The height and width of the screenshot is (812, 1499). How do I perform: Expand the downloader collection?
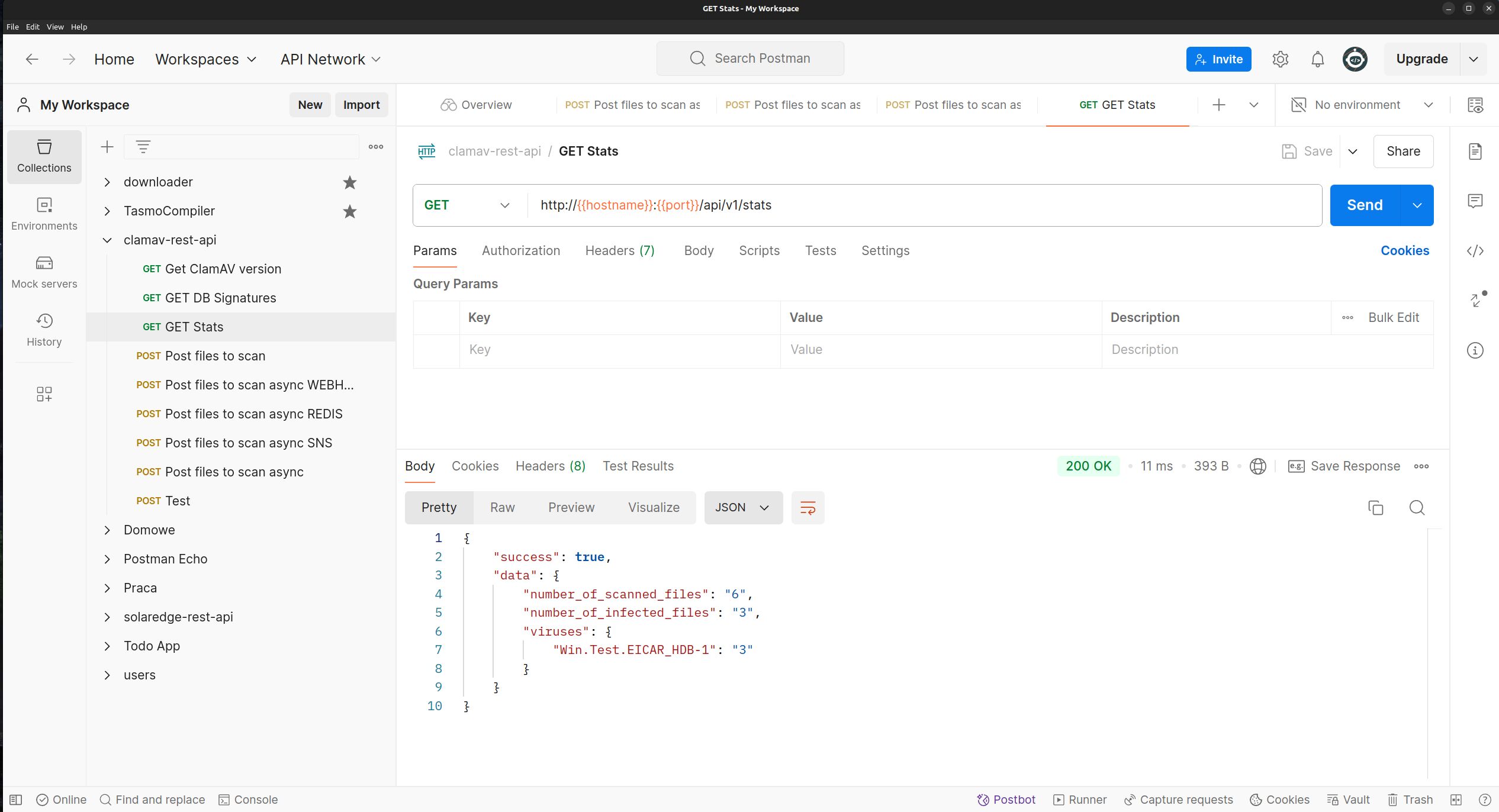[107, 182]
